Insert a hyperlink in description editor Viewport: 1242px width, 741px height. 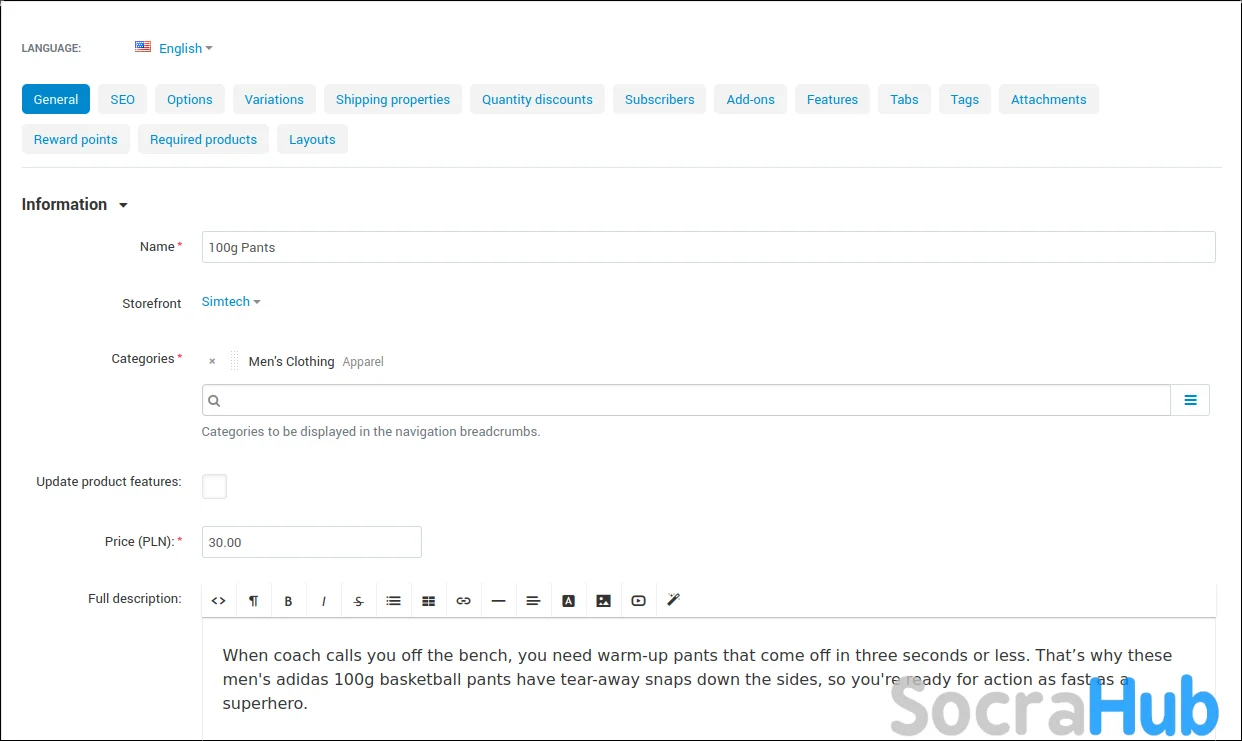tap(463, 601)
